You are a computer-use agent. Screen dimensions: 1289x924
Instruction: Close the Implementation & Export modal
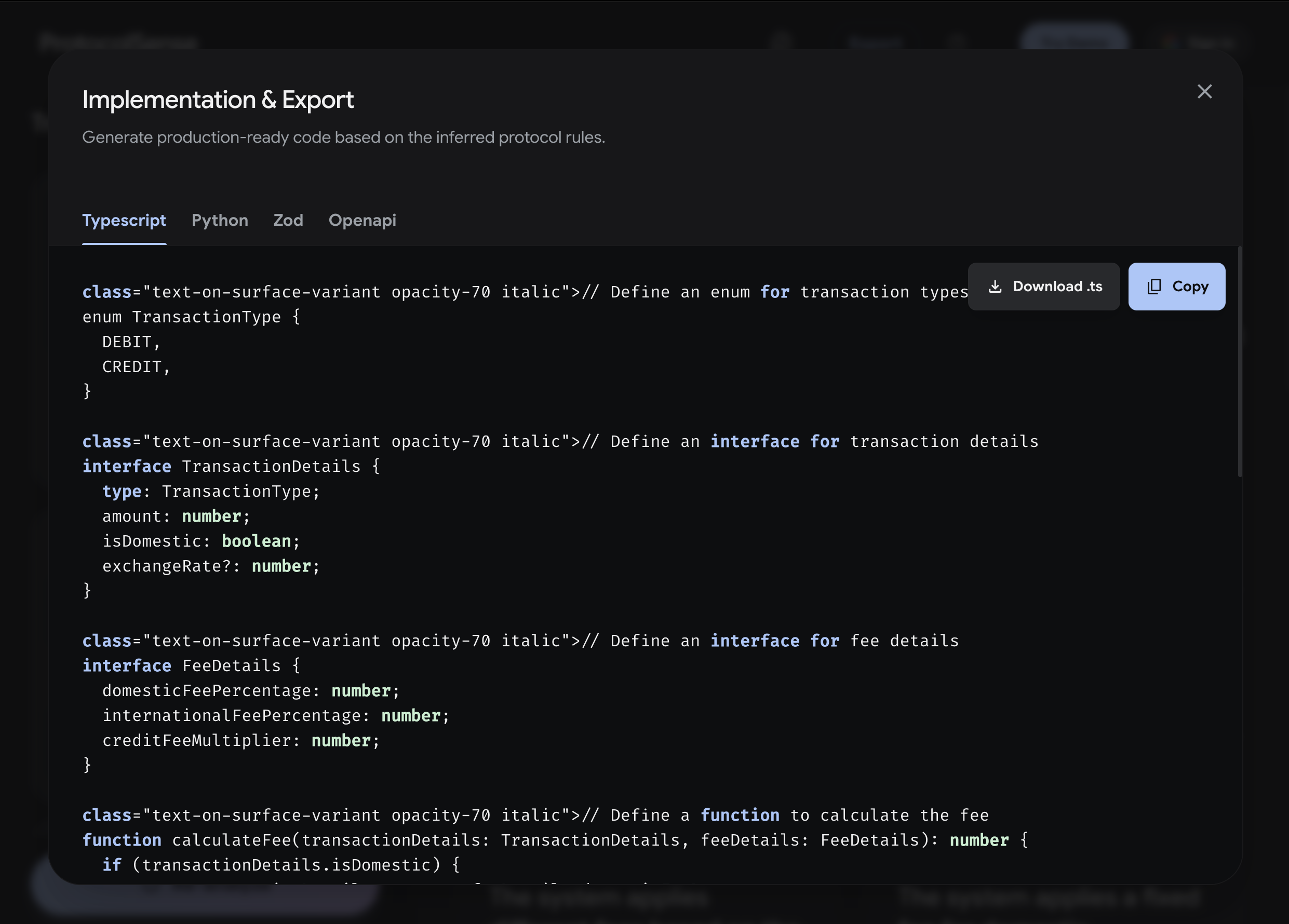click(x=1205, y=91)
